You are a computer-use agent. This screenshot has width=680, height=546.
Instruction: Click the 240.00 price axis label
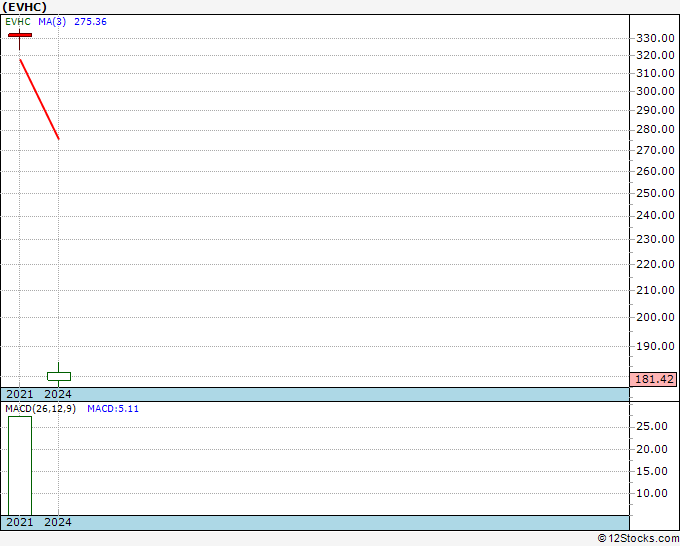(x=655, y=215)
